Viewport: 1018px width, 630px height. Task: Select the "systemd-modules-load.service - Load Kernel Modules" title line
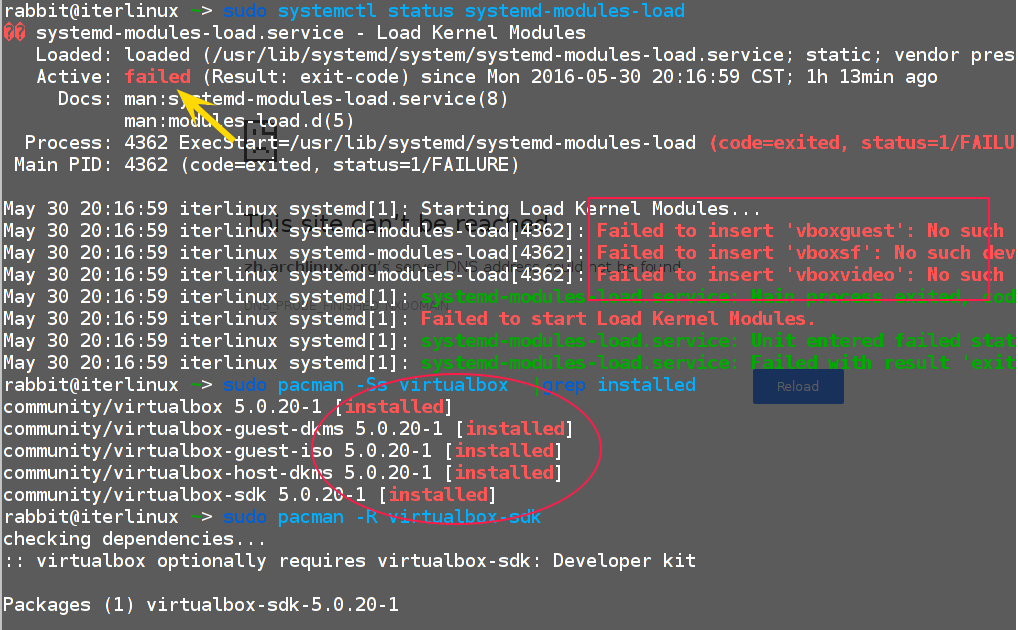click(x=310, y=33)
